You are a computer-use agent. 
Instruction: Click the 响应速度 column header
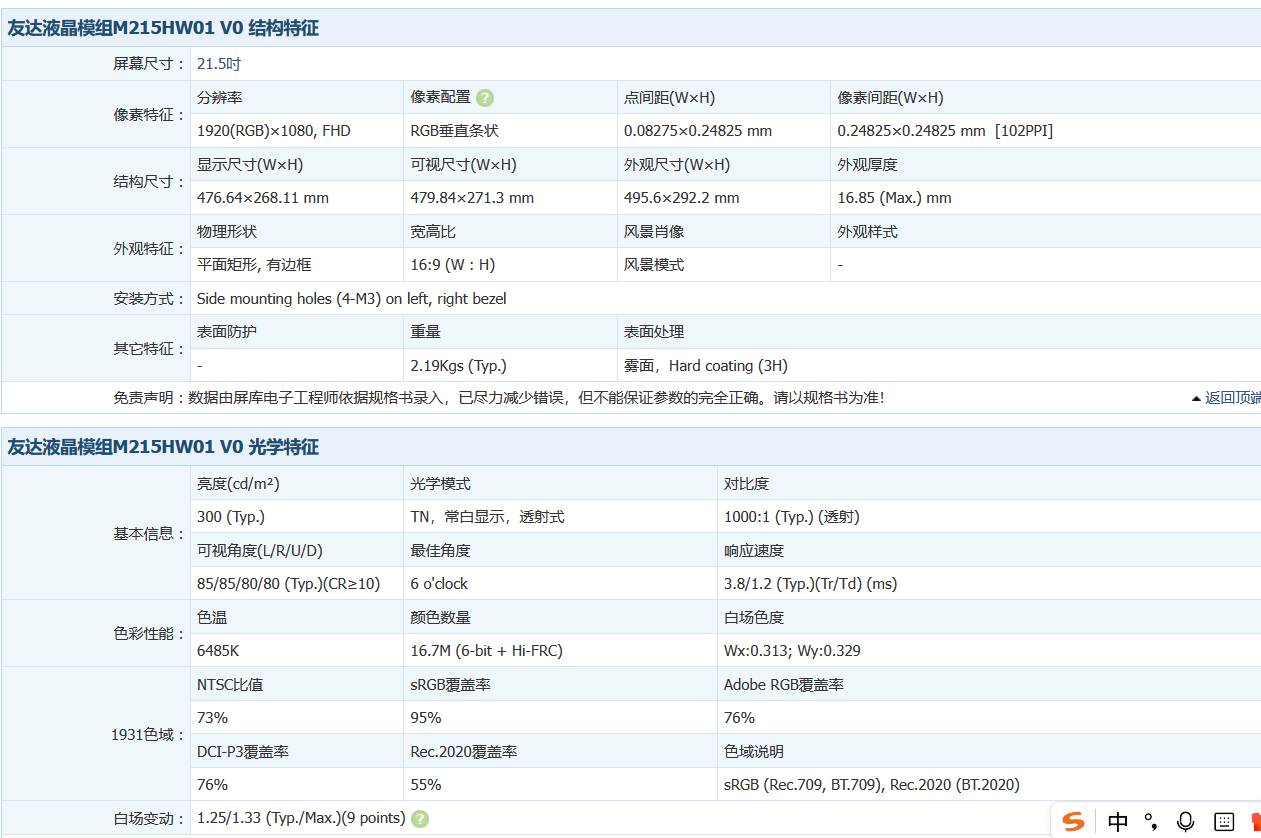coord(754,551)
